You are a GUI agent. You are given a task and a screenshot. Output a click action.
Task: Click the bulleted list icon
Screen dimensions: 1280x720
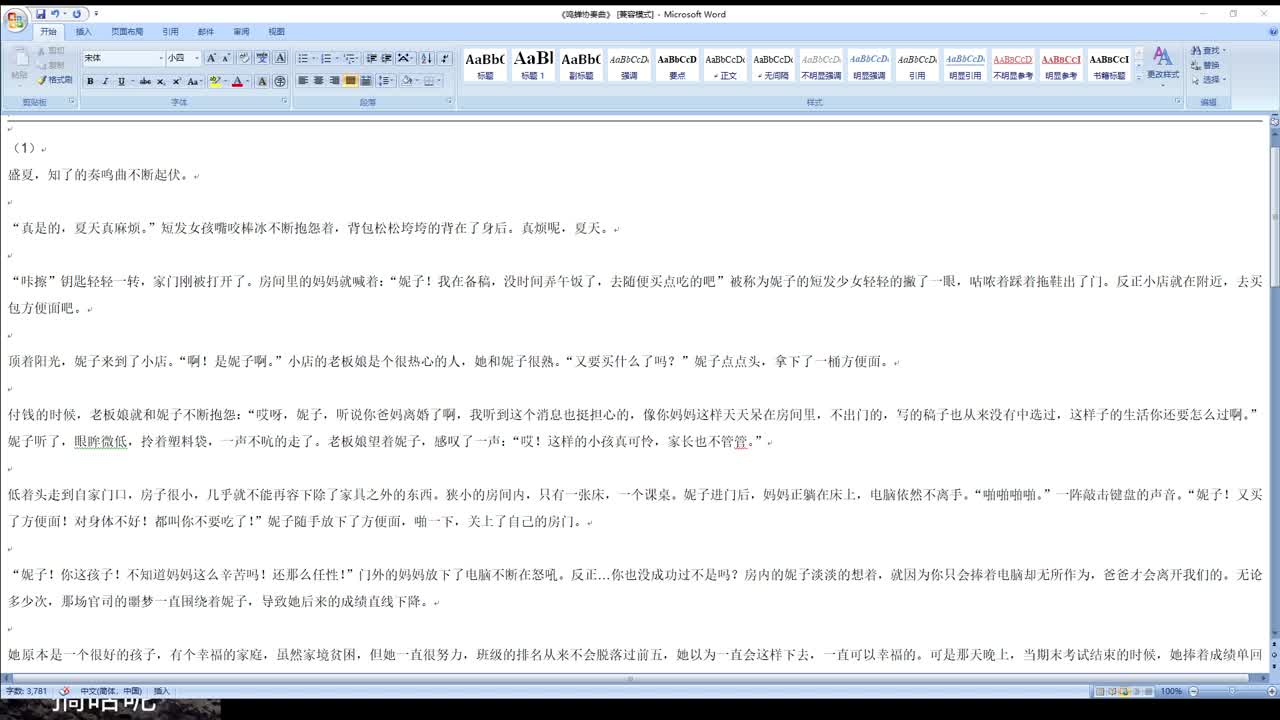pos(303,58)
